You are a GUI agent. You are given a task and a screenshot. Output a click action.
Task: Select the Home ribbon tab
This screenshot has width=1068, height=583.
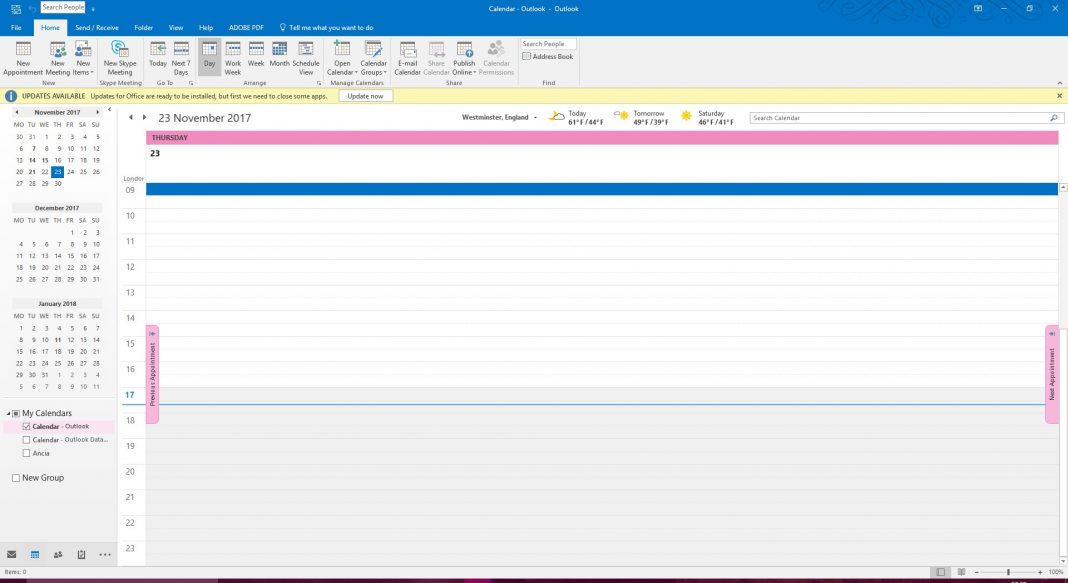click(50, 28)
